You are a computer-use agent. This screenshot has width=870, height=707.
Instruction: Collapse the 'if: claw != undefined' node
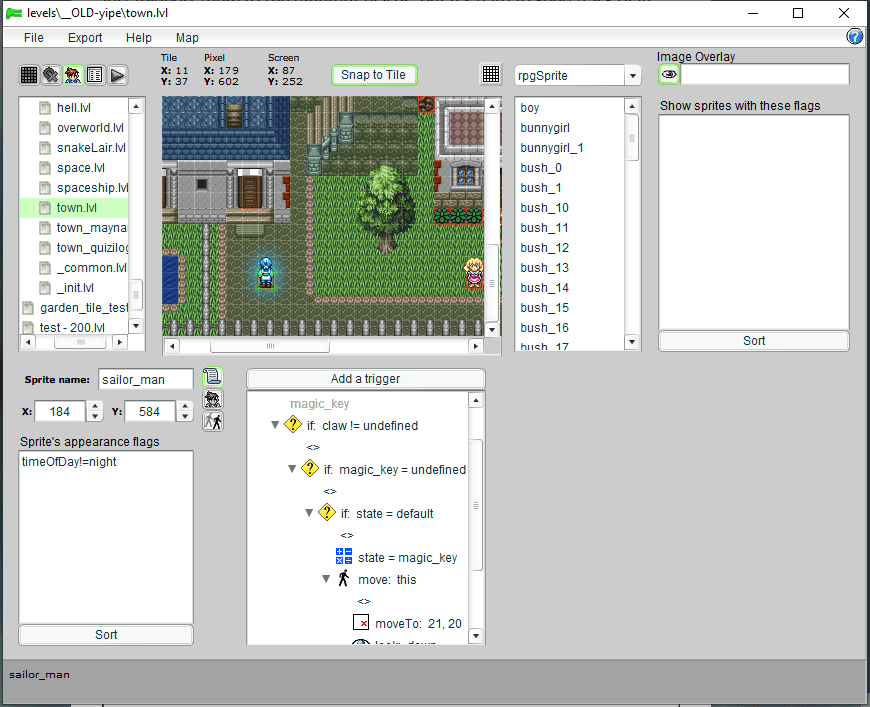click(276, 425)
